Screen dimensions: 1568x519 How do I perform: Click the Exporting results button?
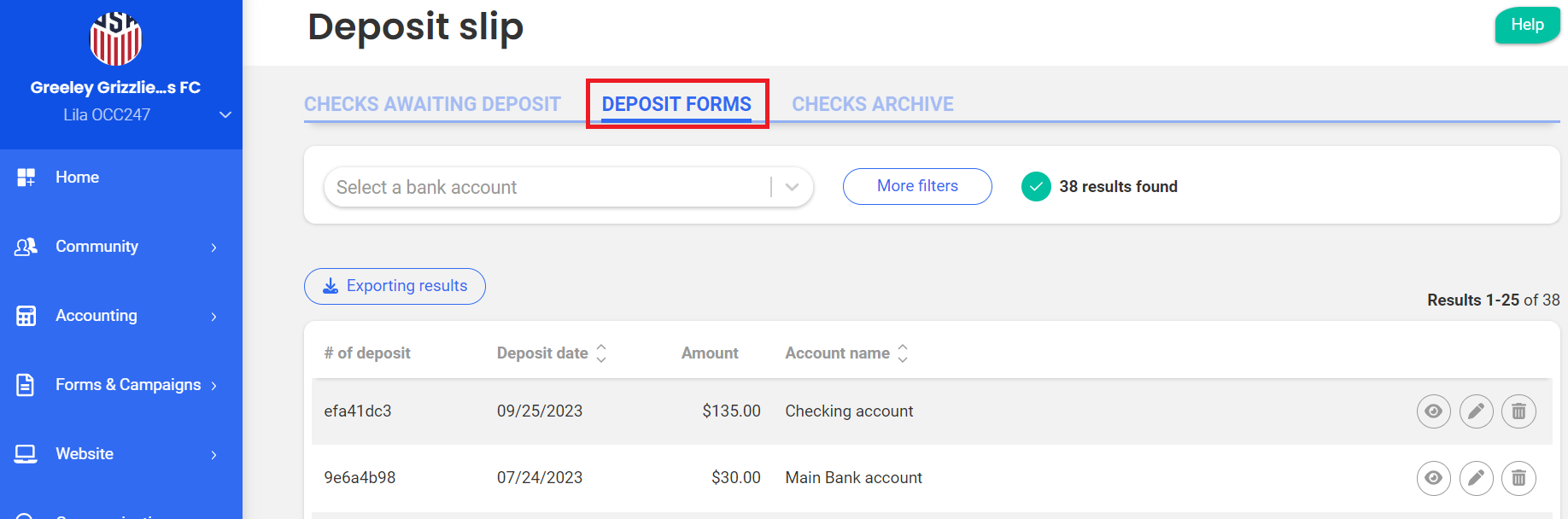point(395,286)
